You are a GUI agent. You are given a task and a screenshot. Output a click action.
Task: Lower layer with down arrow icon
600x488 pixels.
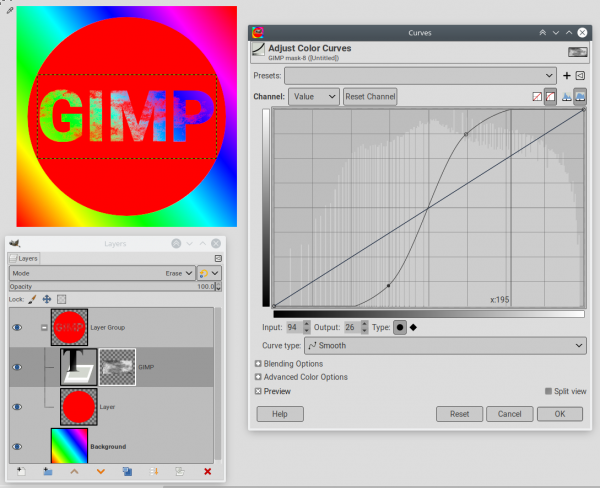point(101,472)
